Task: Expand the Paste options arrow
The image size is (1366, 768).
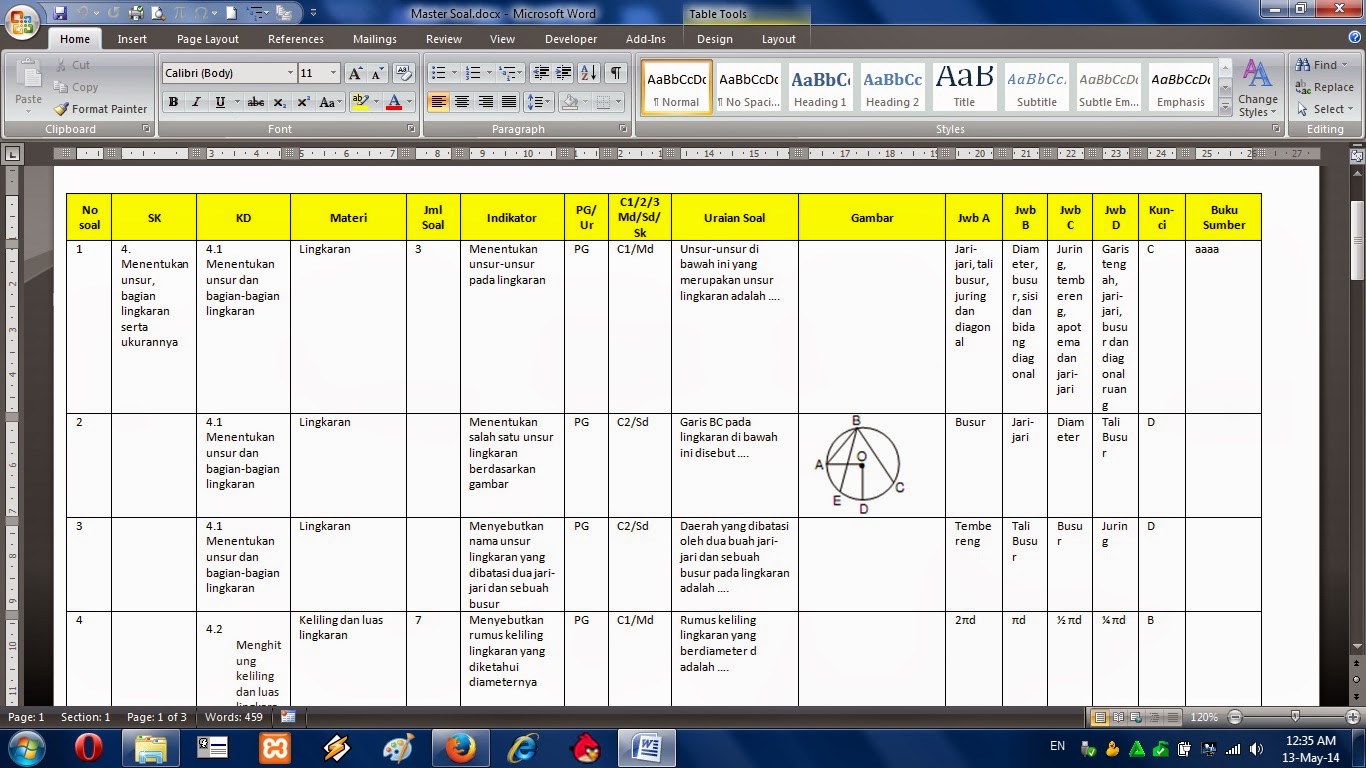Action: [x=28, y=110]
